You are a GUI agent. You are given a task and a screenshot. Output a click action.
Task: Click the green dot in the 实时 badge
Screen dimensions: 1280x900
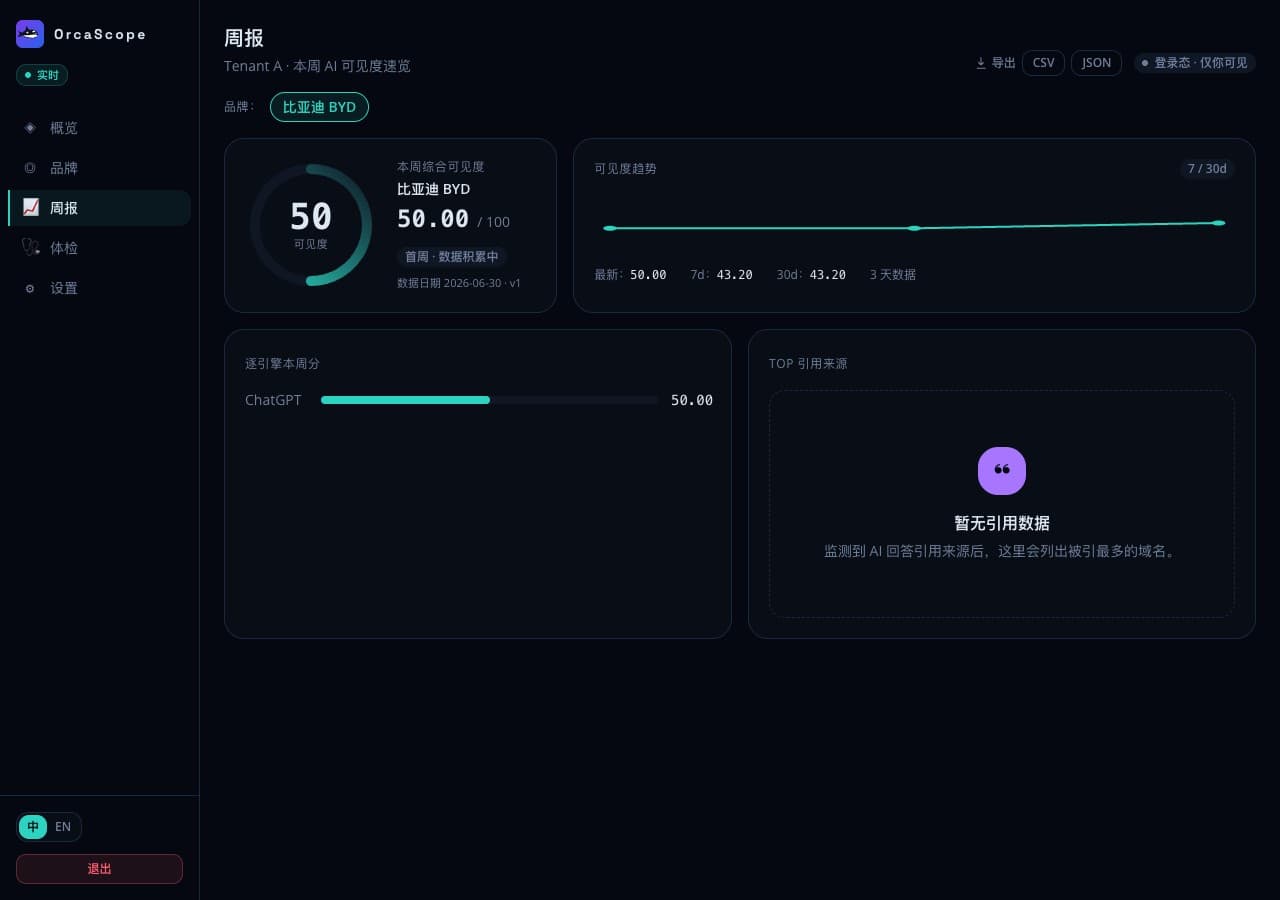(x=28, y=75)
